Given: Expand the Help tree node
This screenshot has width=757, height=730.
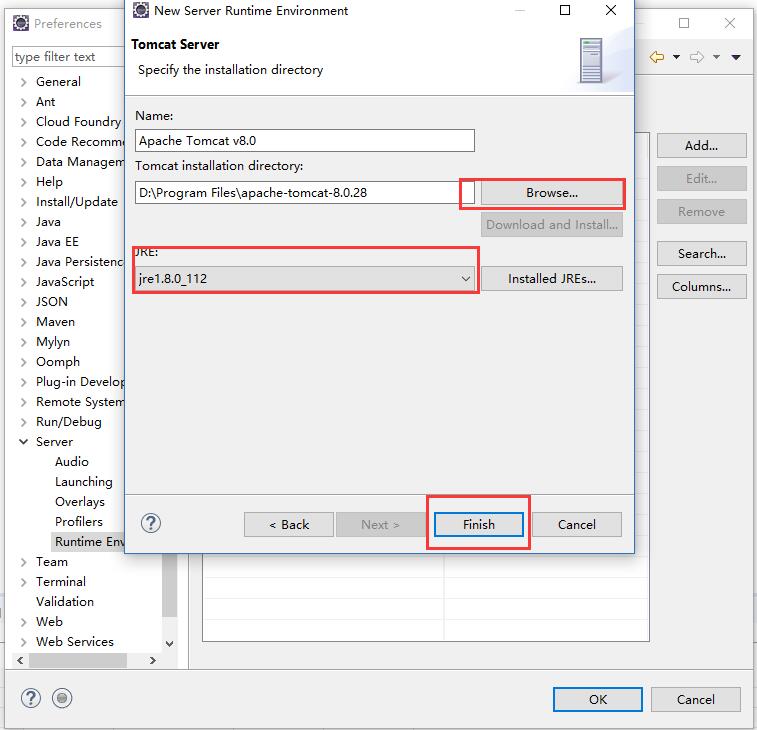Looking at the screenshot, I should click(23, 182).
